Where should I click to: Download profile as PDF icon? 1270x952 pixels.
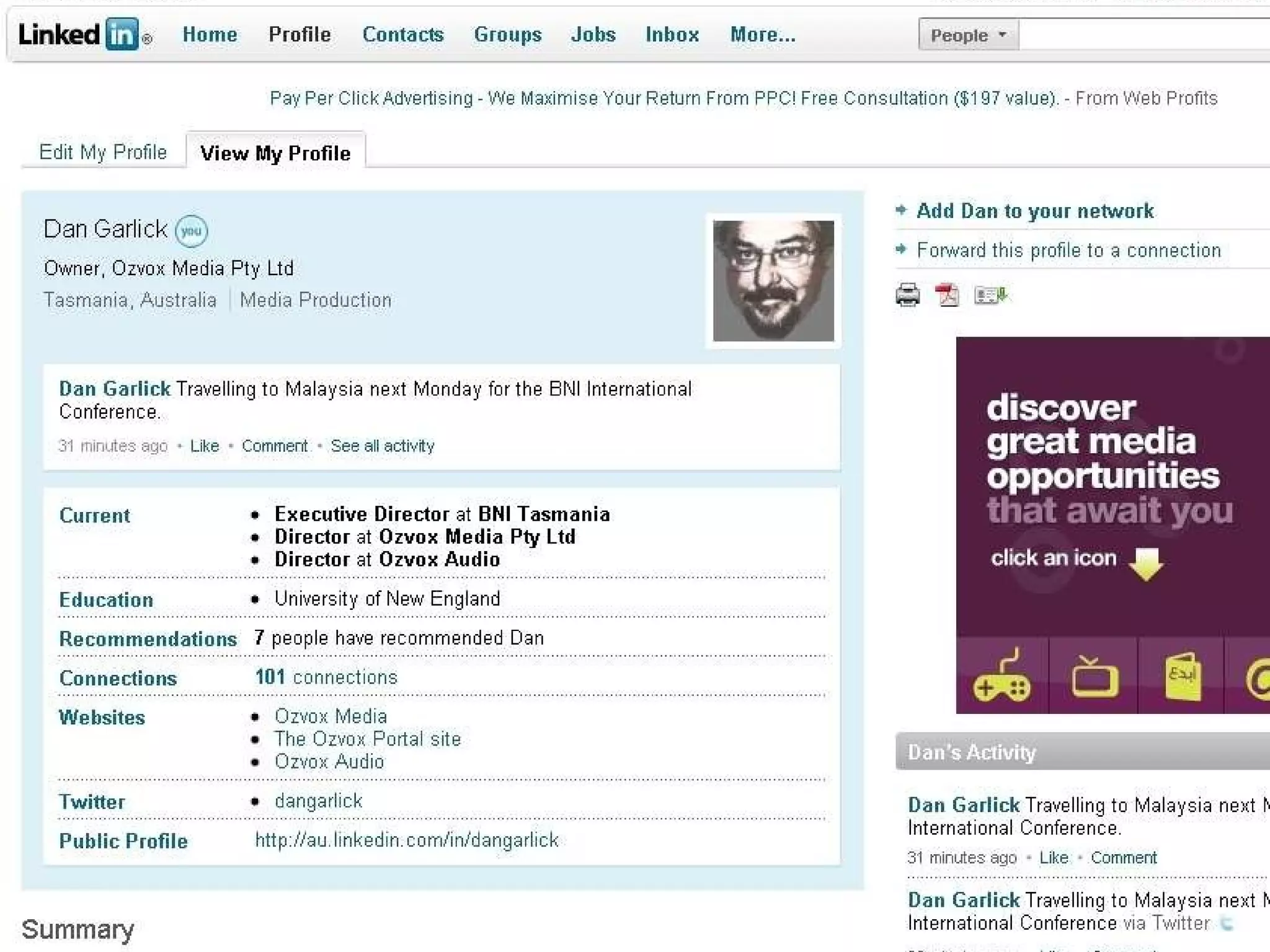point(947,295)
